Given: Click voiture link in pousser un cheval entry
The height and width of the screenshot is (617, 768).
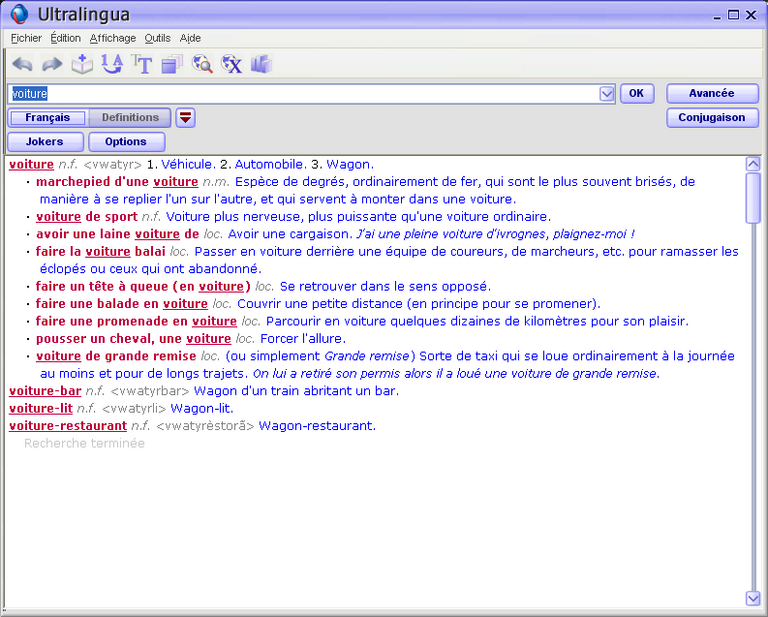Looking at the screenshot, I should point(208,339).
